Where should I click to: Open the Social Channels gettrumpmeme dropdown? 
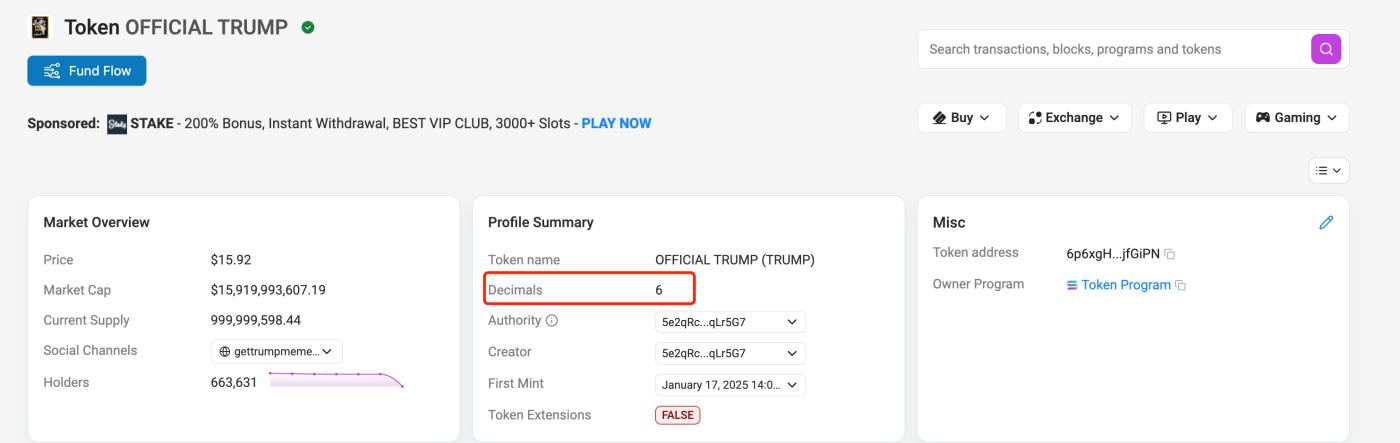click(276, 351)
